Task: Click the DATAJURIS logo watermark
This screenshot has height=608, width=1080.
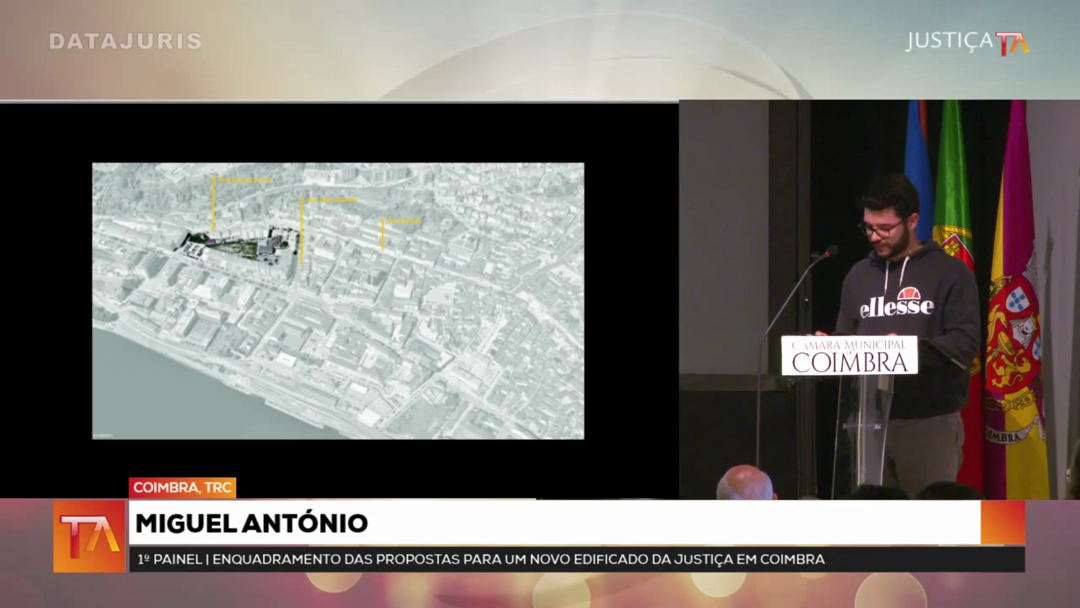Action: pos(125,42)
